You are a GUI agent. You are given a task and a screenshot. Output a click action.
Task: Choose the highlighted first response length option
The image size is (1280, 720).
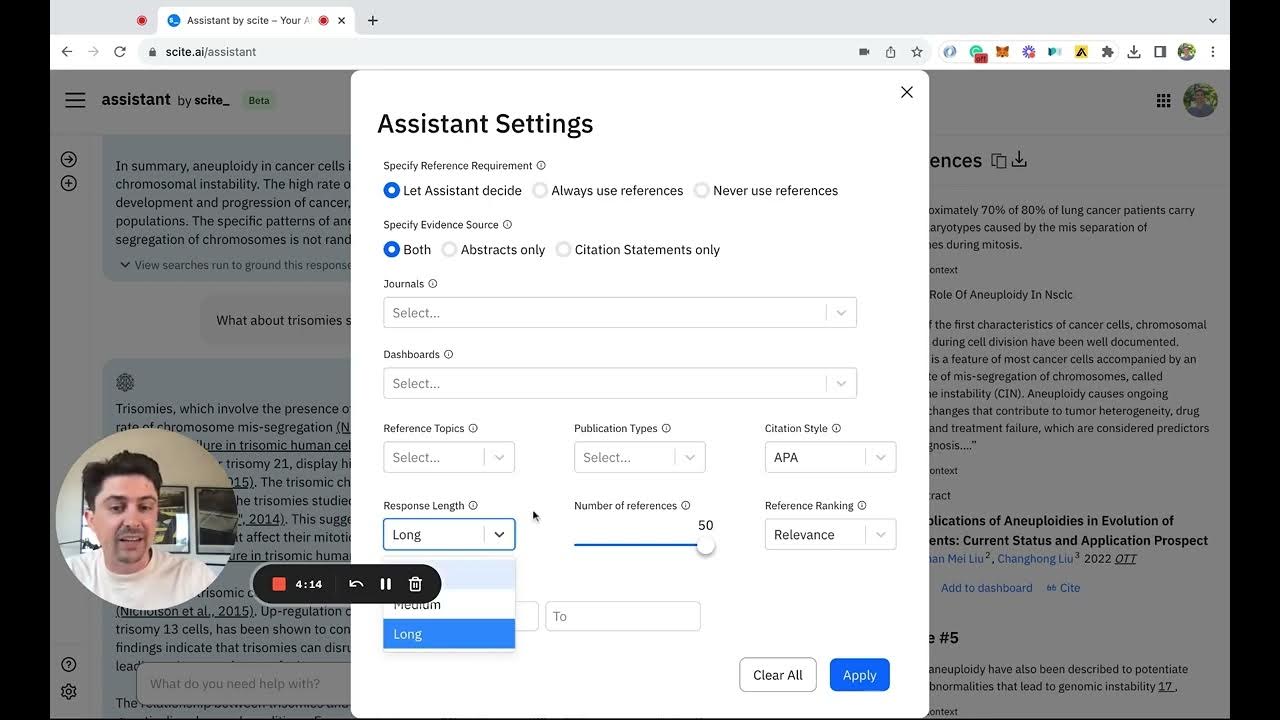point(449,575)
